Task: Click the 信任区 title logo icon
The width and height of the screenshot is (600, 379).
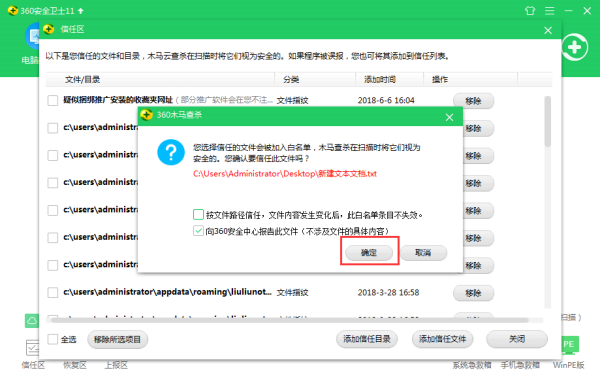Action: [49, 29]
